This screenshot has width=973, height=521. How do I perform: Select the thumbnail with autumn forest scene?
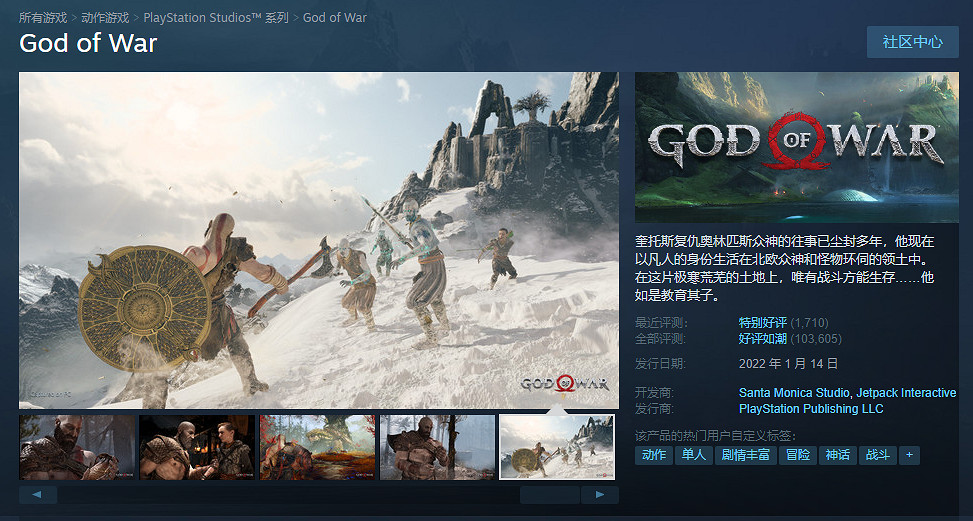(317, 447)
